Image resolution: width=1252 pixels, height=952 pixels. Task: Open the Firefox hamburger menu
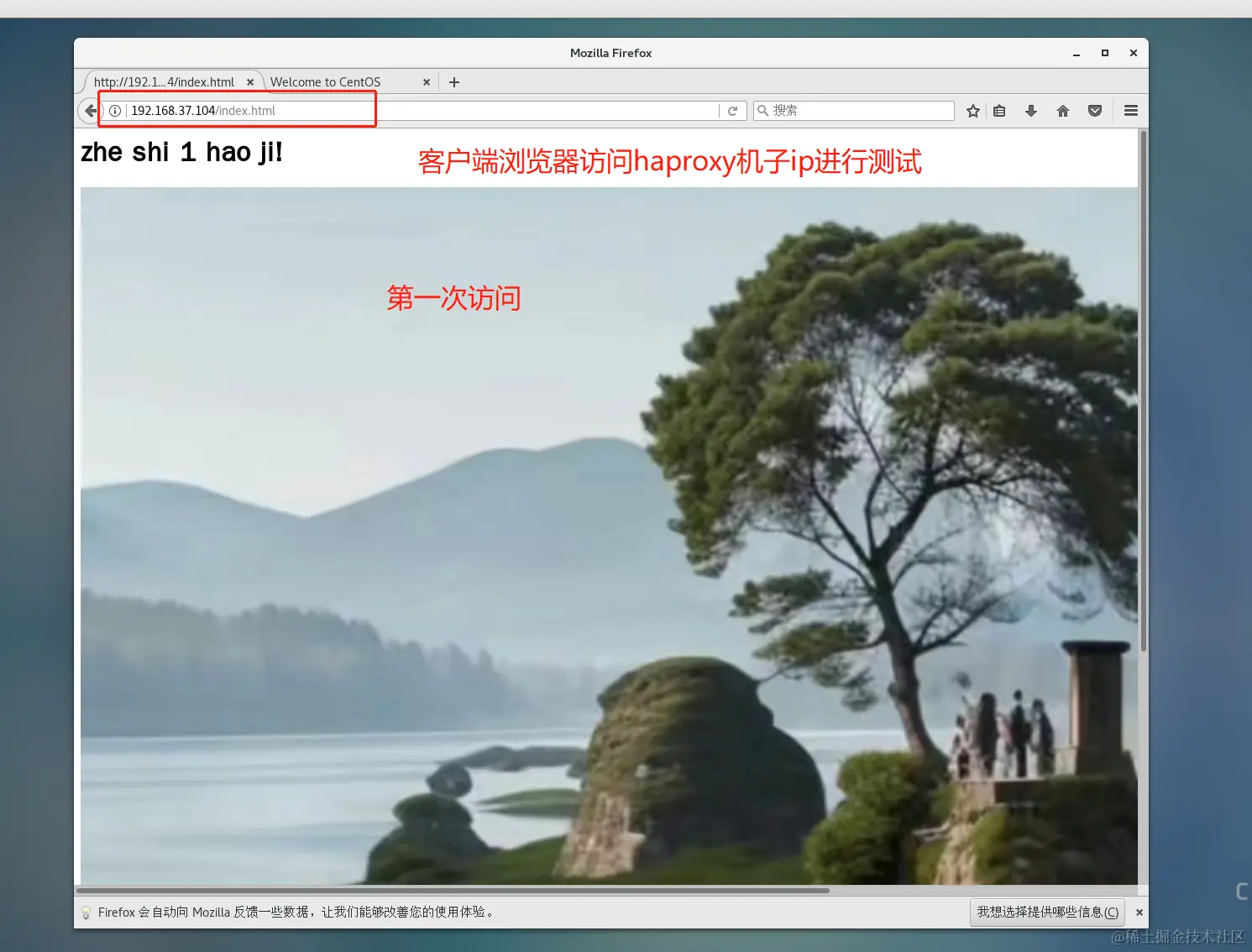(1130, 110)
